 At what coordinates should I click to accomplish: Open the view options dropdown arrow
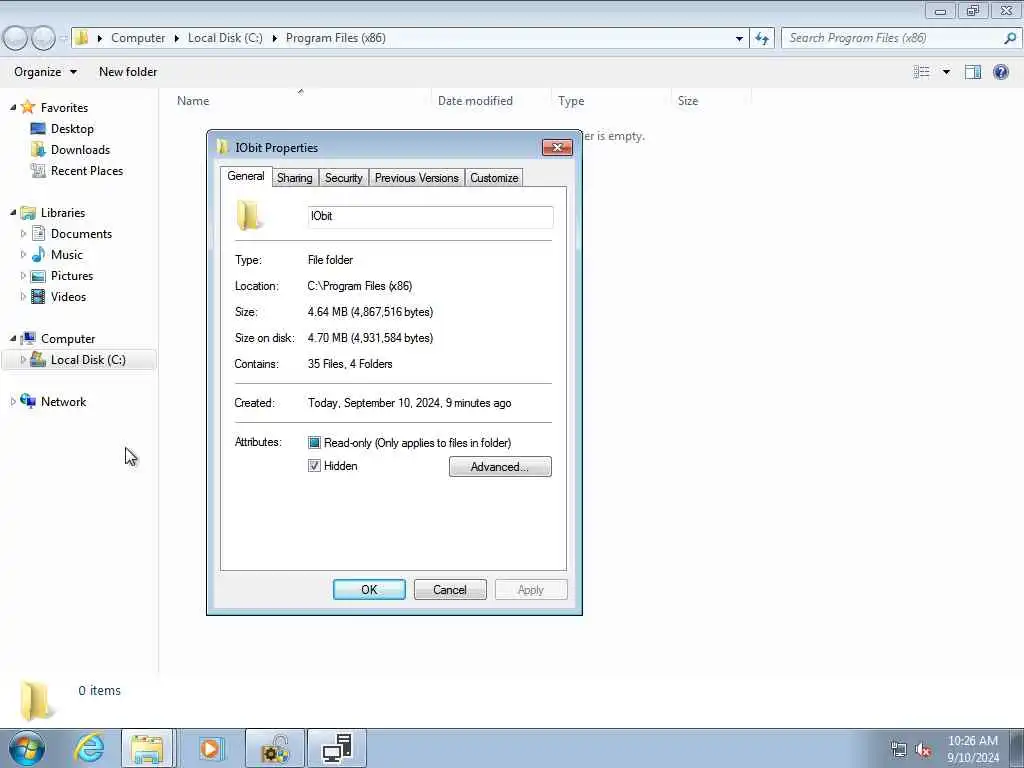coord(946,72)
